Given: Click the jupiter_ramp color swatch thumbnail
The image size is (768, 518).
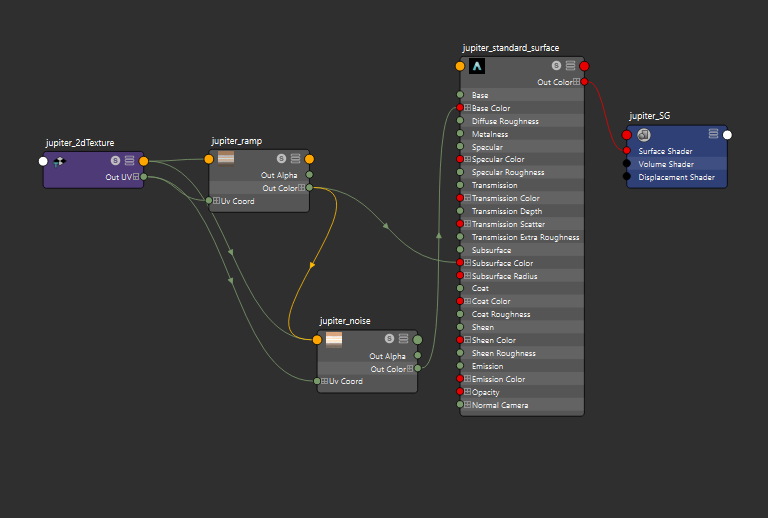Looking at the screenshot, I should point(226,158).
